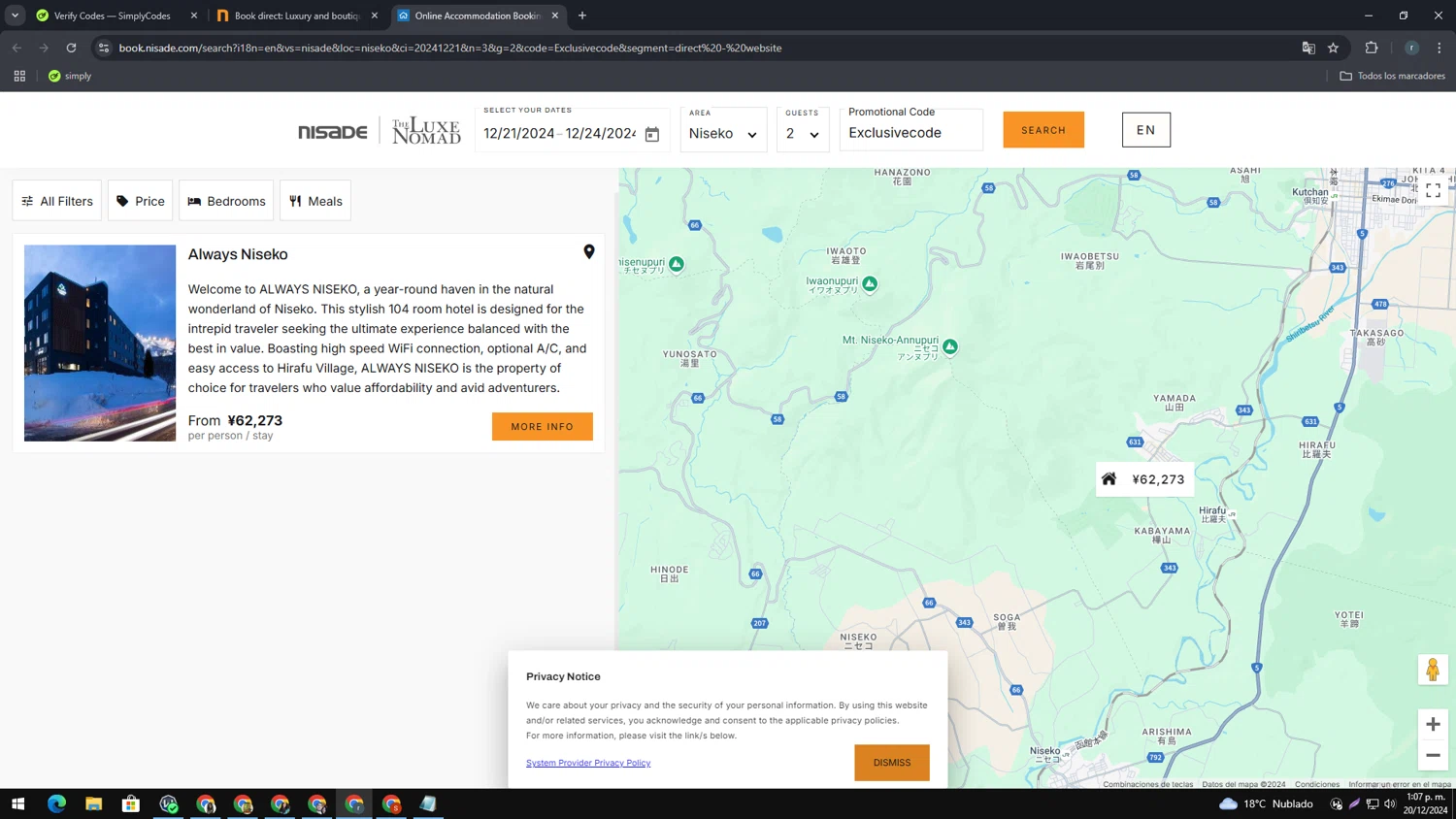Open Todos los marcadores folder
The height and width of the screenshot is (819, 1456).
pos(1393,76)
